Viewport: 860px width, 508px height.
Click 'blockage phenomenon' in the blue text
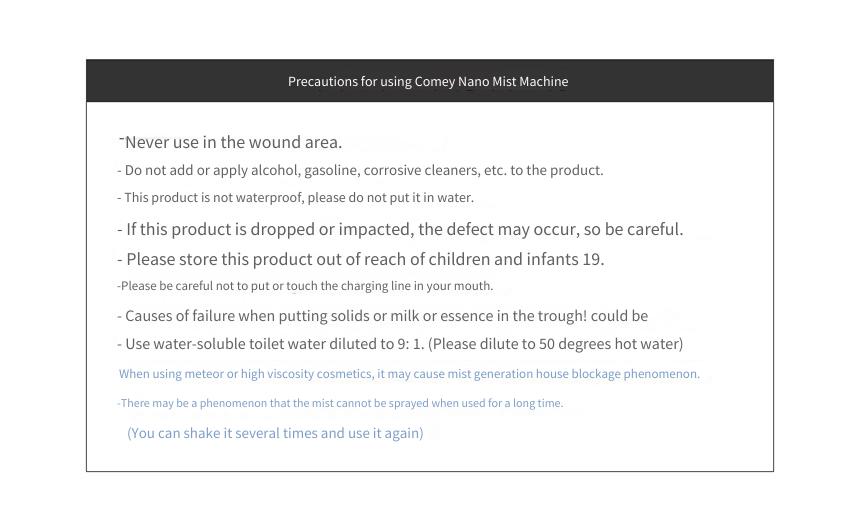[x=636, y=374]
